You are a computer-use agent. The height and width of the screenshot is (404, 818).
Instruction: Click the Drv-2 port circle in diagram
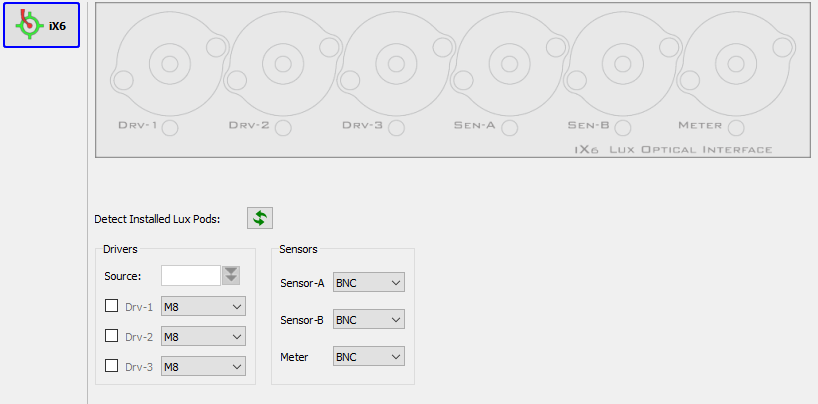point(283,127)
